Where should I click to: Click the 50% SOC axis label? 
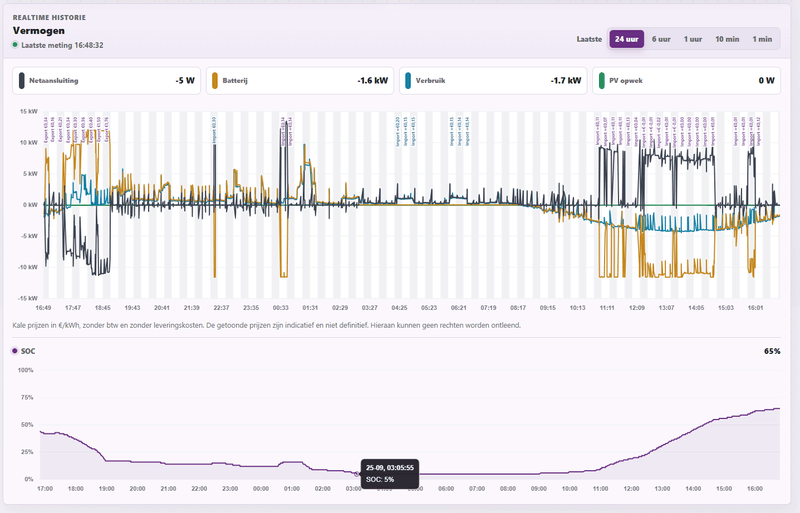point(27,425)
